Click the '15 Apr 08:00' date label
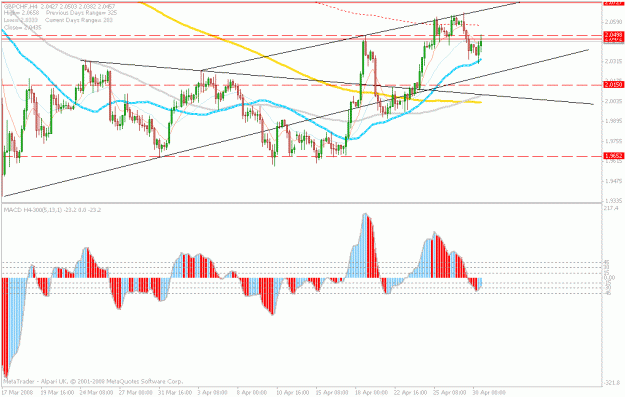This screenshot has height=397, width=625. coord(332,393)
